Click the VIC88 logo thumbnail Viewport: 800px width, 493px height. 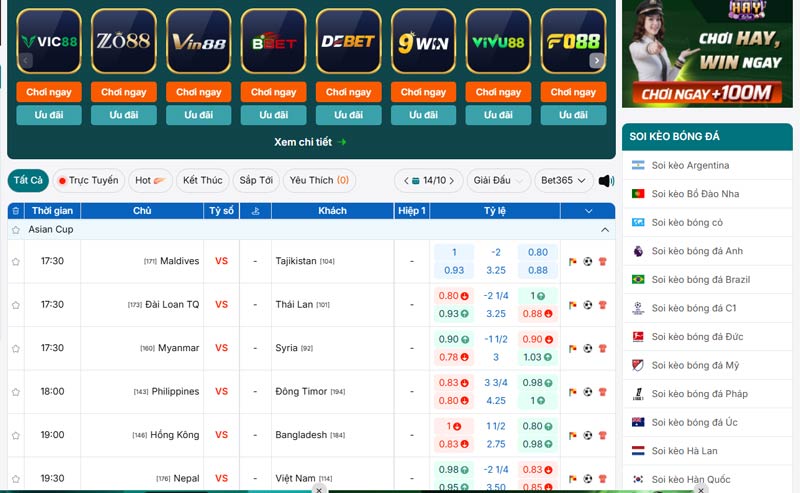coord(48,41)
